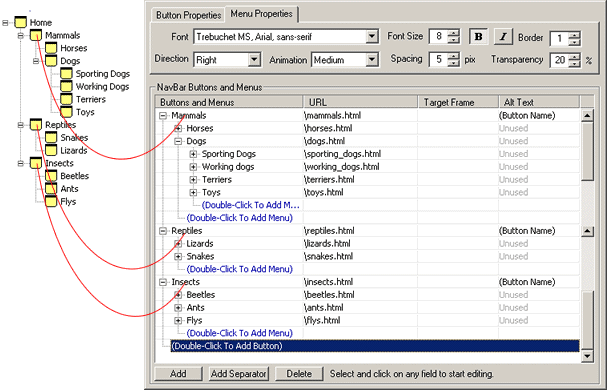Viewport: 607px width, 390px height.
Task: Collapse the Mammals node in left tree
Action: click(21, 36)
